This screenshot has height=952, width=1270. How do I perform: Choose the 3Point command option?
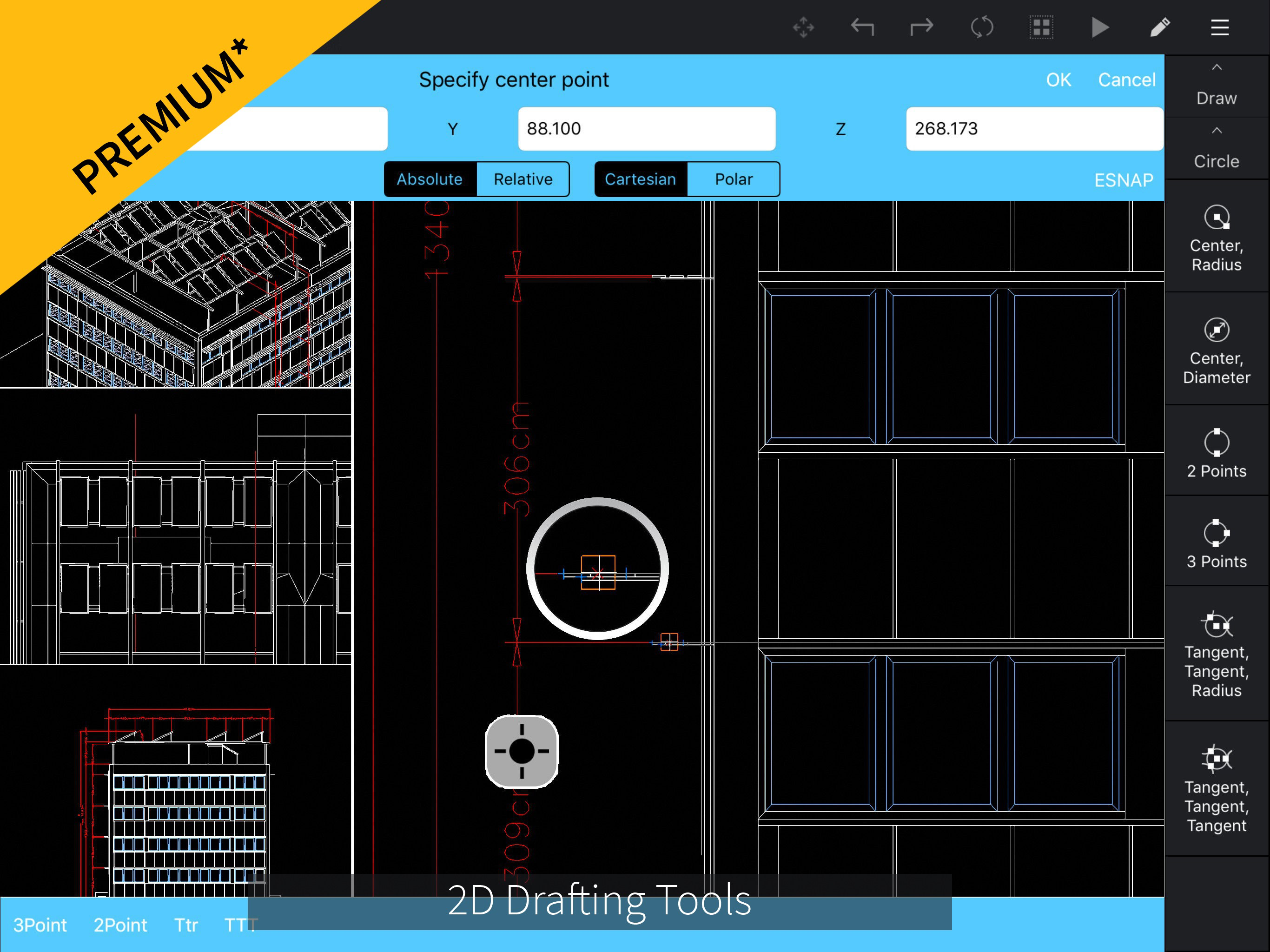40,925
